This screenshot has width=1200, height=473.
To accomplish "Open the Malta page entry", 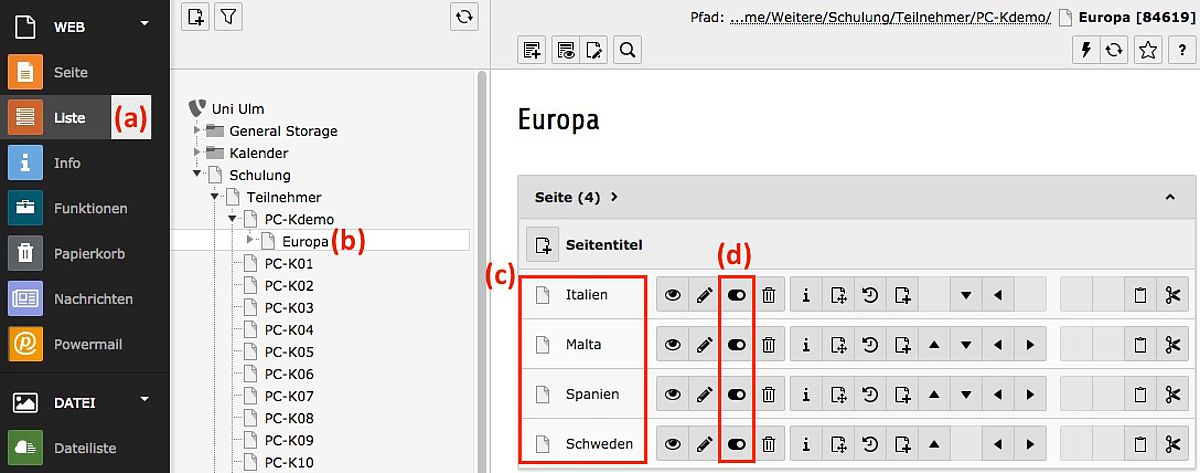I will (x=583, y=344).
